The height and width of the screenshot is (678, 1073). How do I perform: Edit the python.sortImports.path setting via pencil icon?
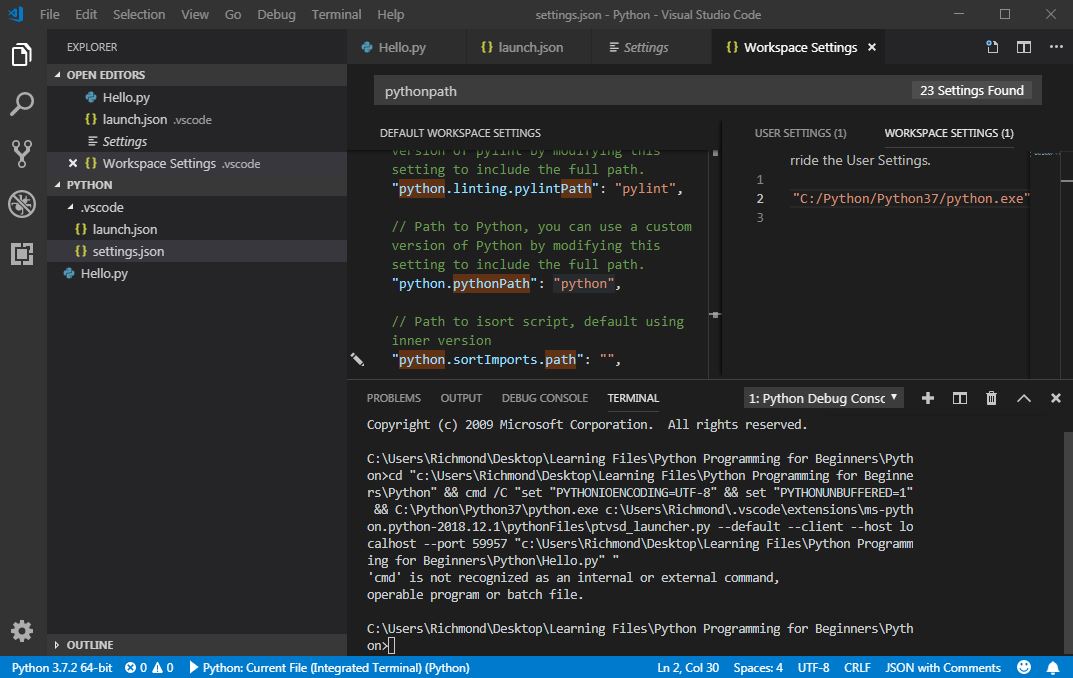[x=358, y=359]
